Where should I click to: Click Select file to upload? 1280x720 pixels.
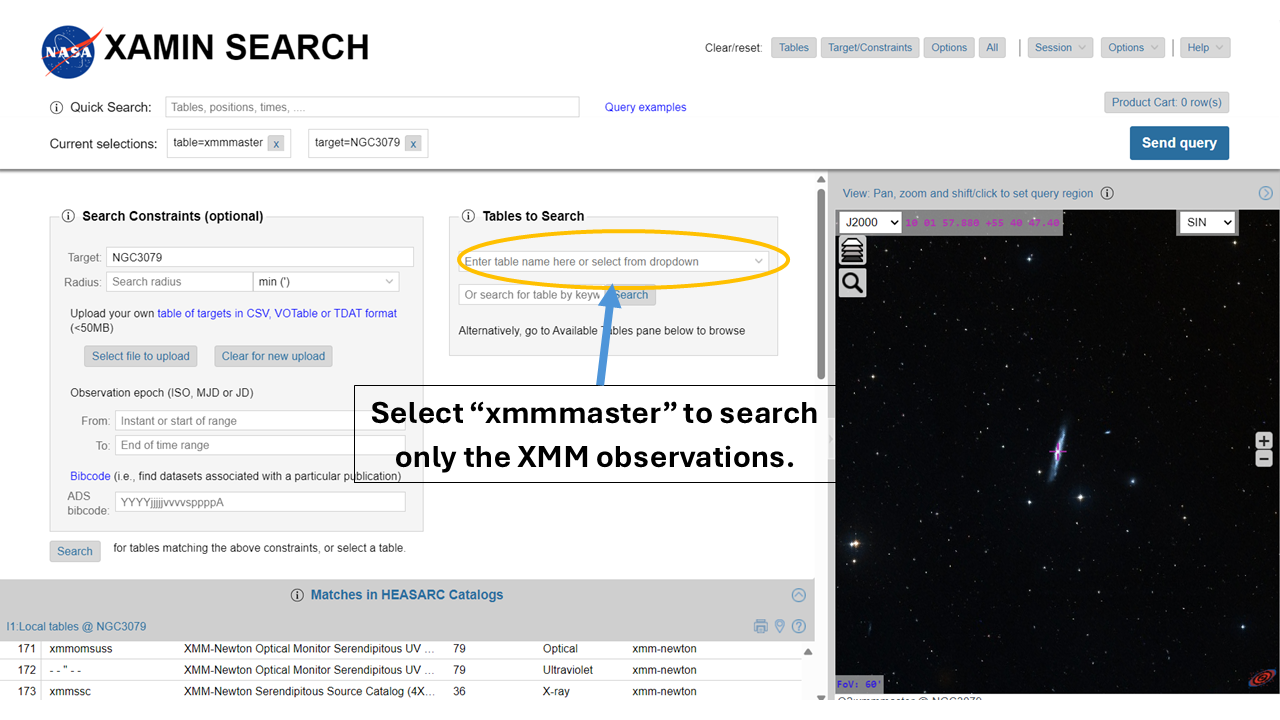click(x=141, y=356)
